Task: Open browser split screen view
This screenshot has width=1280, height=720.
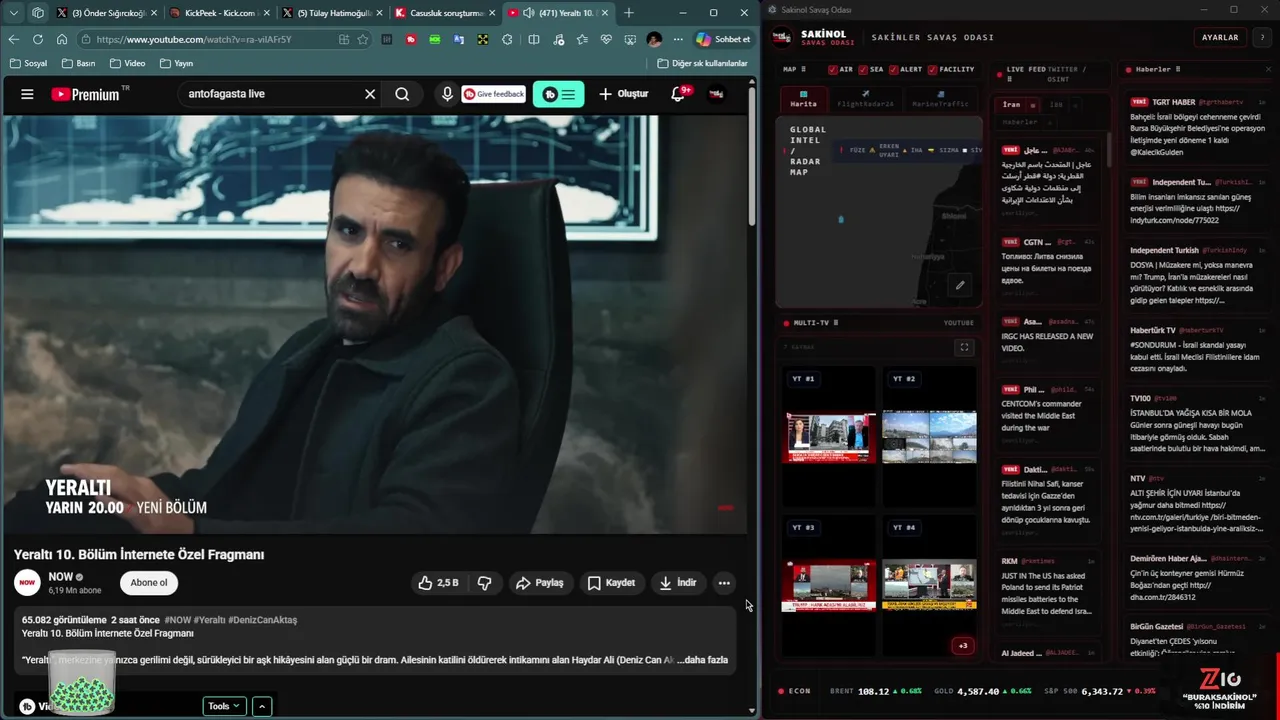Action: [x=533, y=39]
